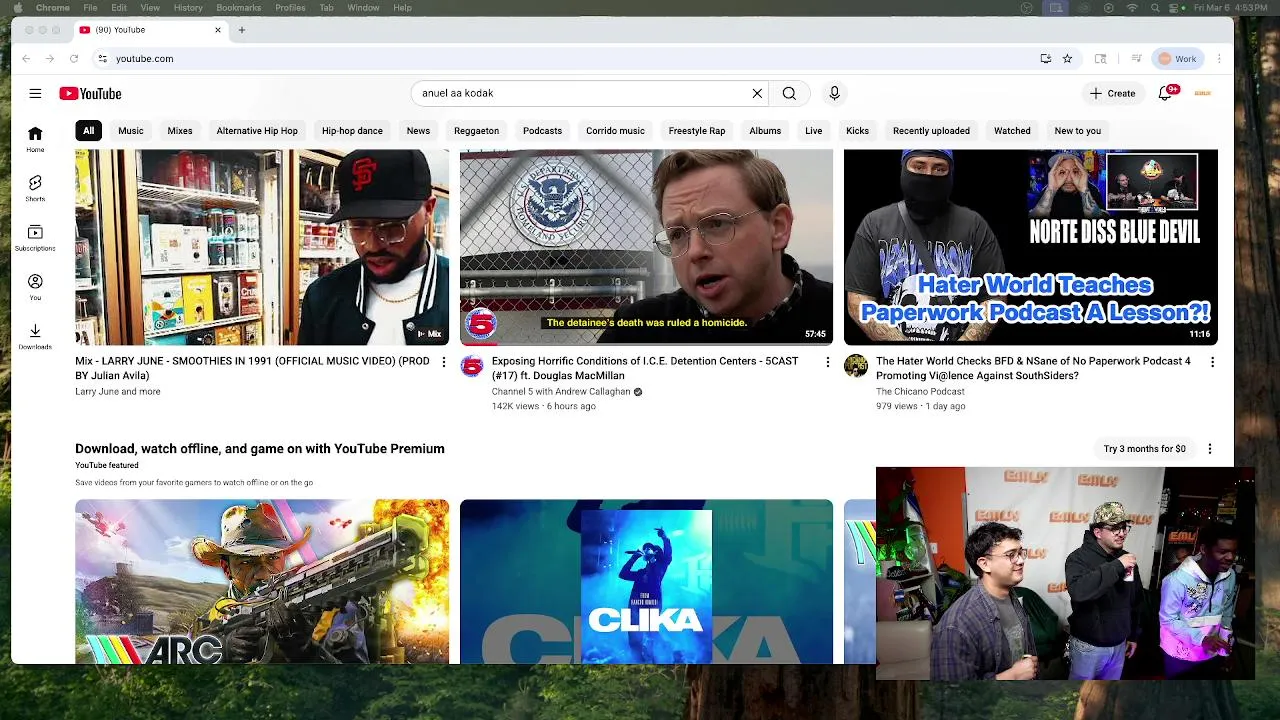Open notifications bell

1165,93
